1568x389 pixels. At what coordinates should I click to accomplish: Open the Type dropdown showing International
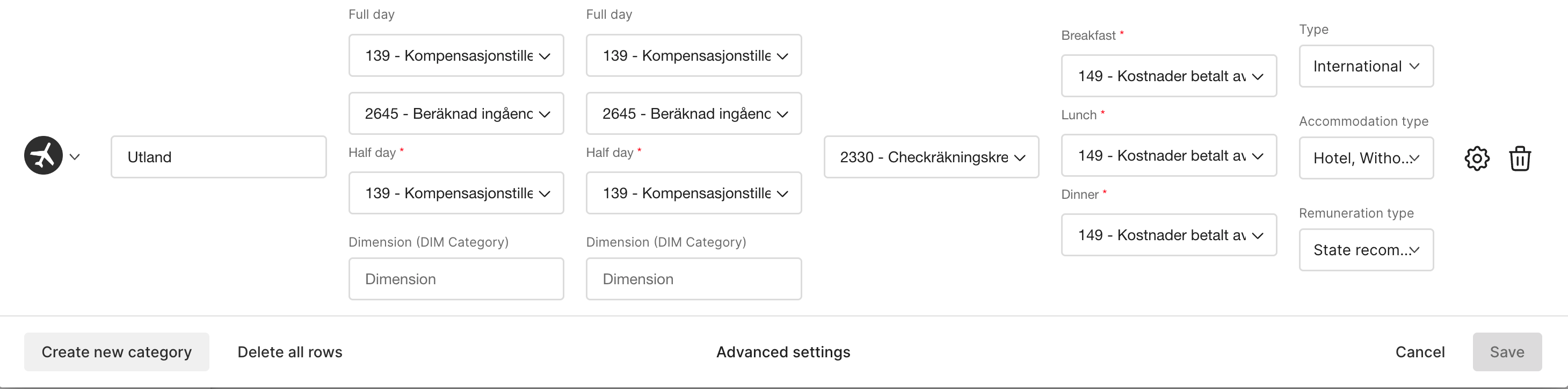(1366, 66)
